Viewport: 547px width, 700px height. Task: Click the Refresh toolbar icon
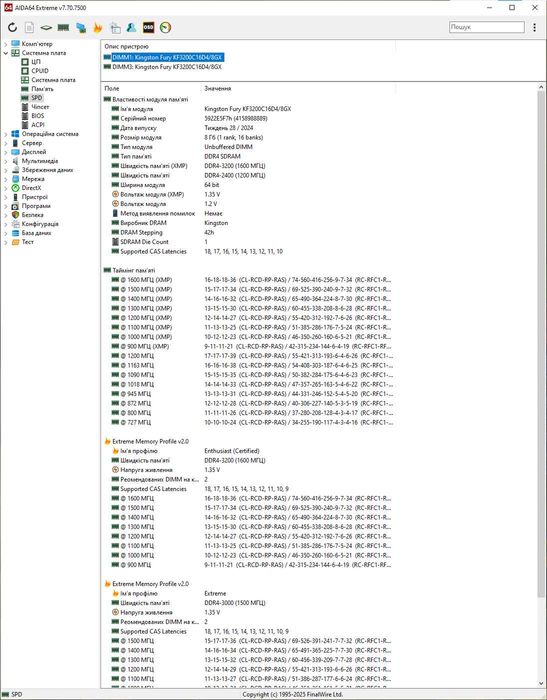tap(13, 28)
